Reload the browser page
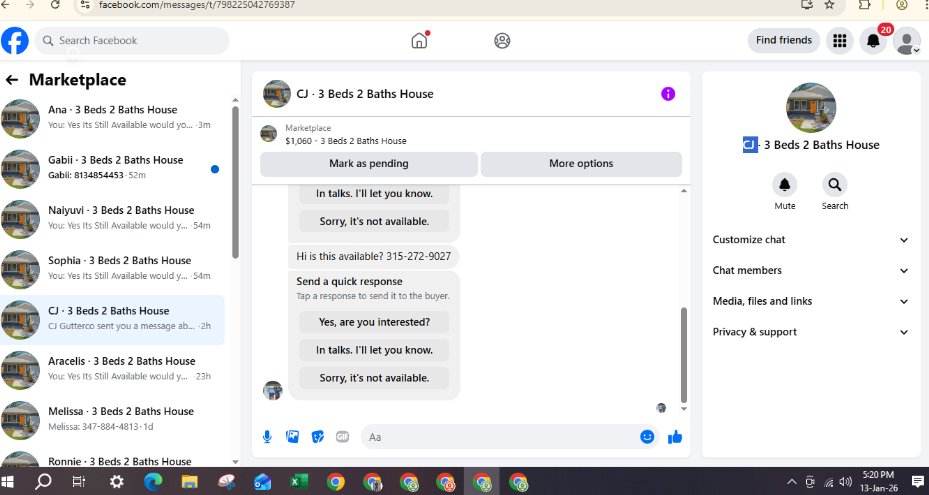929x495 pixels. tap(55, 5)
